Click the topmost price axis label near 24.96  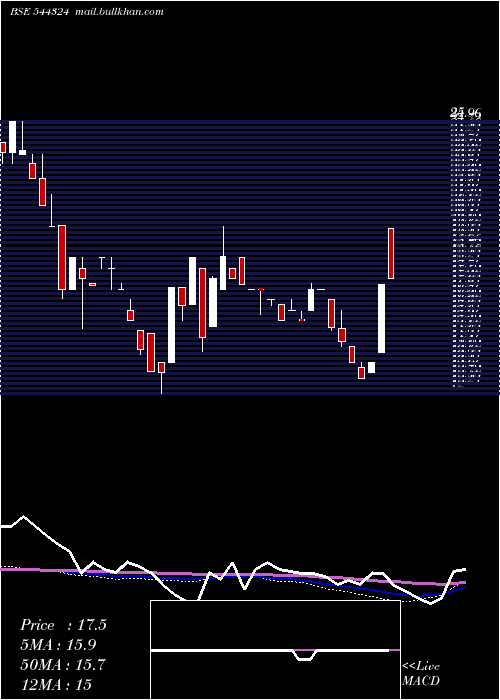click(466, 114)
